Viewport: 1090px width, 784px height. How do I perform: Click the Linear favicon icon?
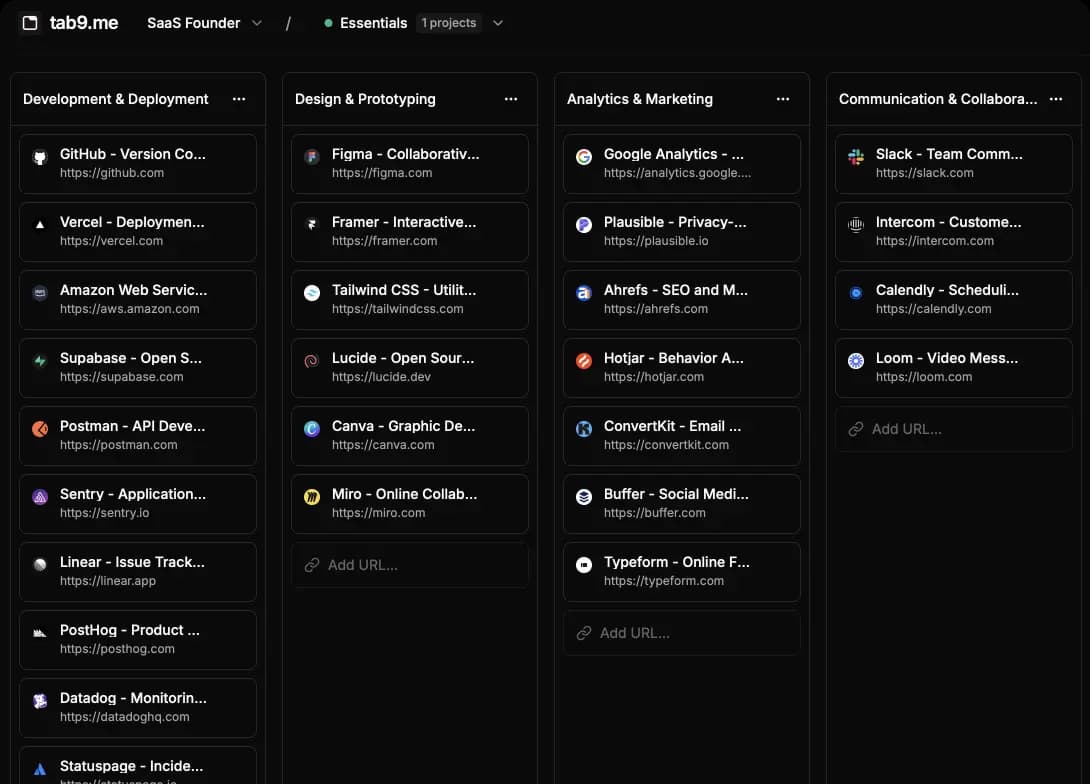(40, 564)
